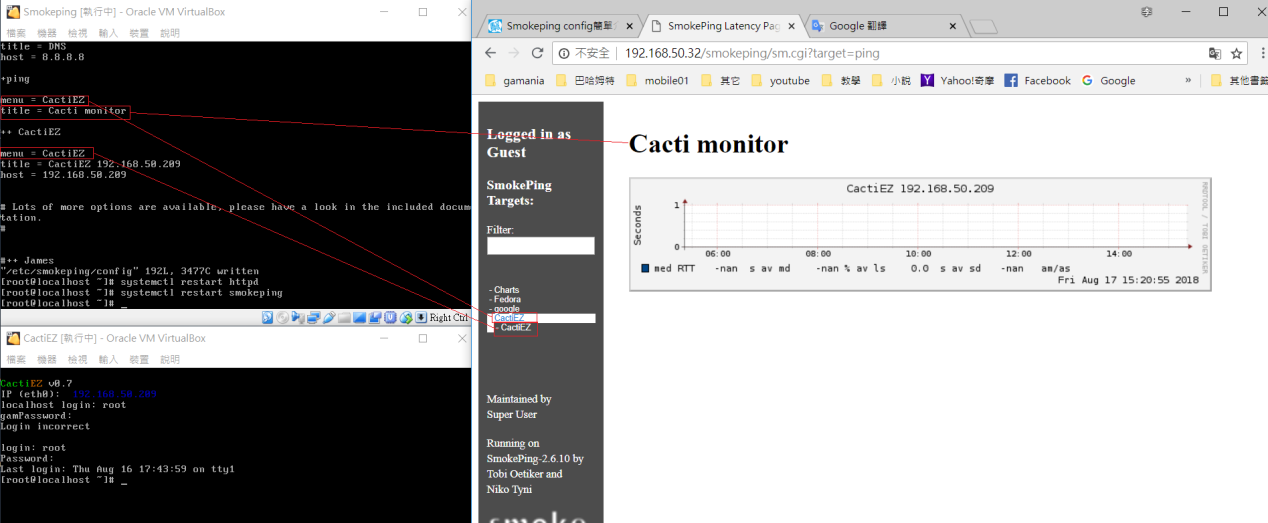Click the optical disc indicator icon
The width and height of the screenshot is (1268, 523).
coord(283,318)
